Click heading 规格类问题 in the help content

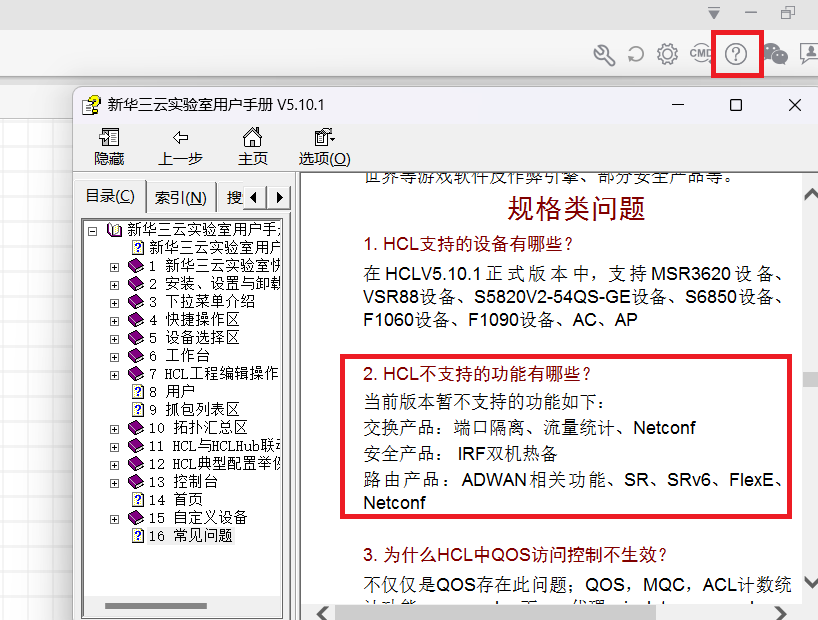point(576,209)
